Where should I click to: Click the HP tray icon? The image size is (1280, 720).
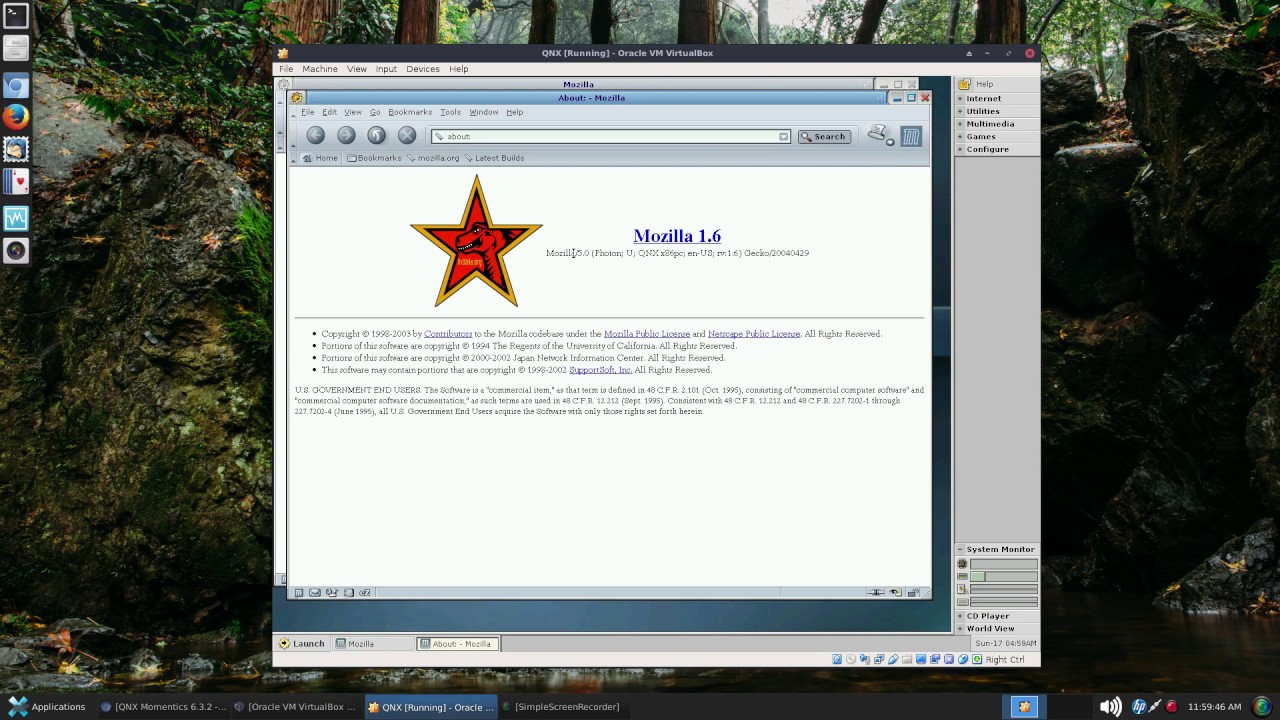1138,707
